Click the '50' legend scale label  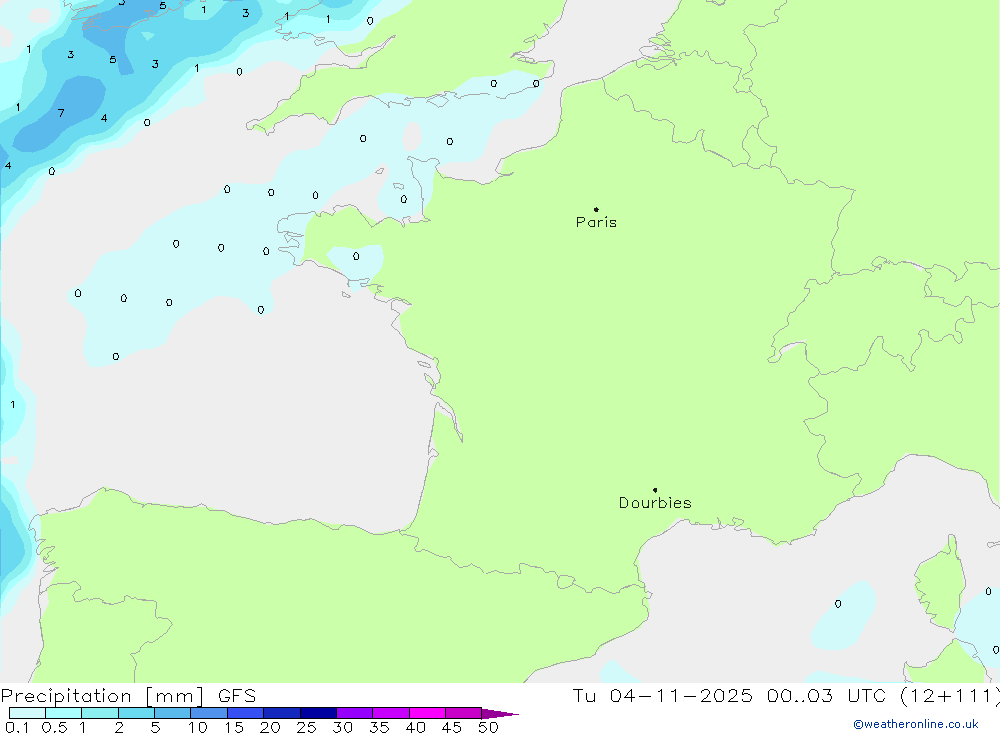[488, 727]
